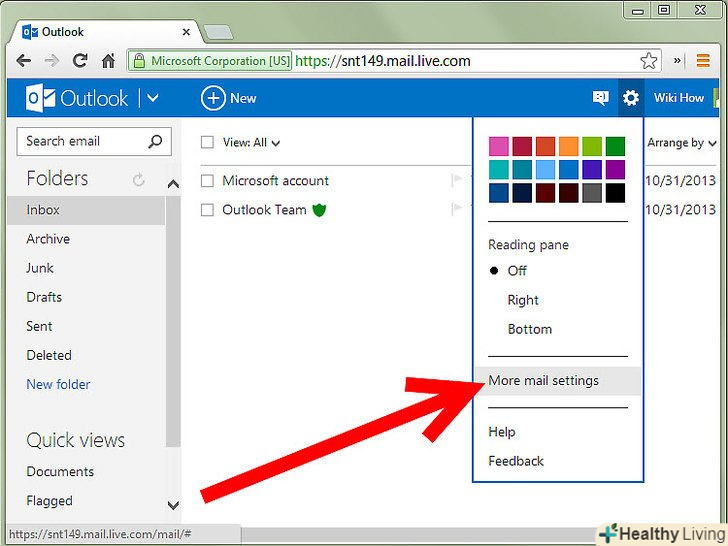Open the Wiki How account menu
The image size is (728, 546).
(679, 98)
